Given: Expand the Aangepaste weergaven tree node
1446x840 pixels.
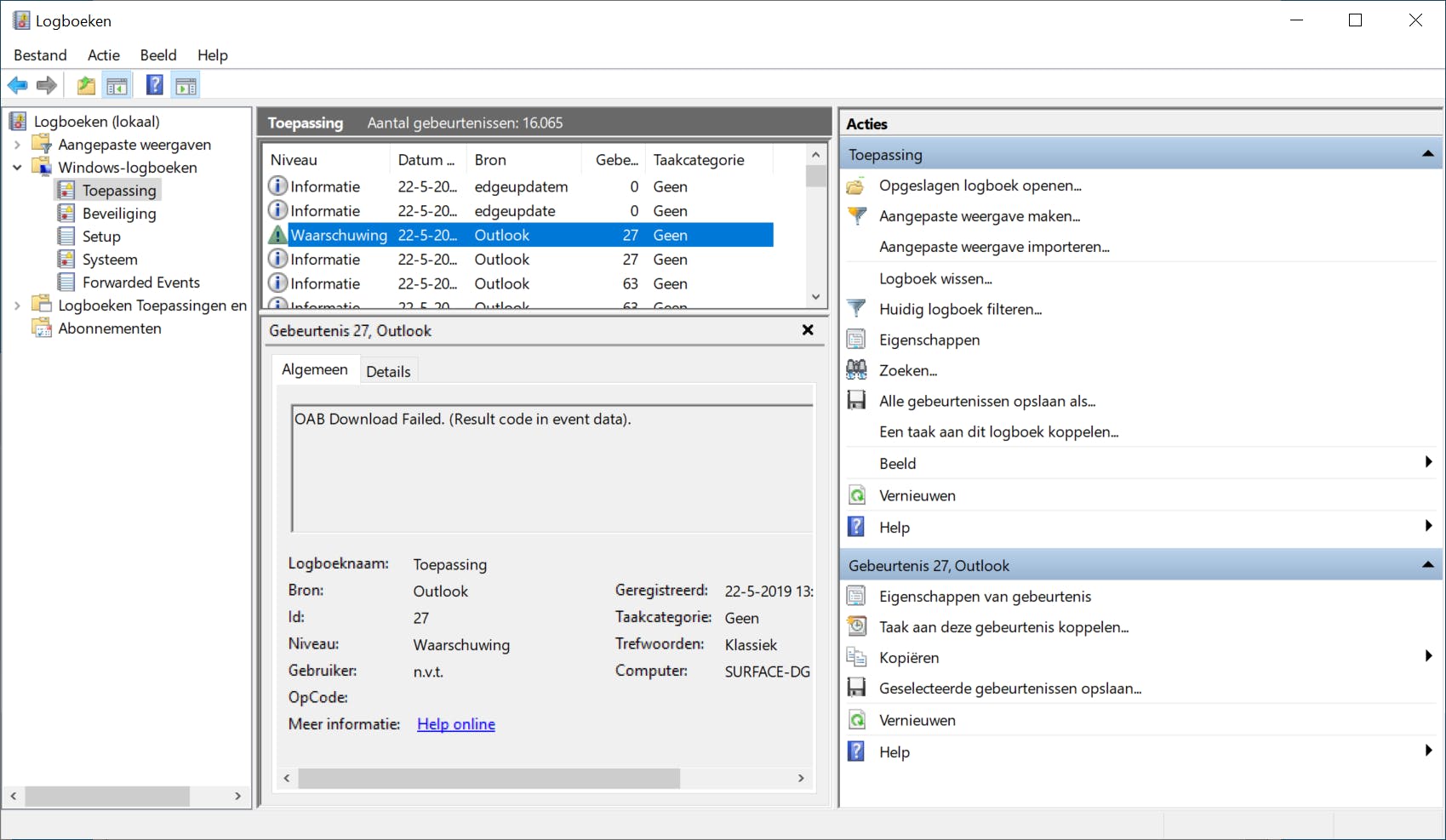Looking at the screenshot, I should pyautogui.click(x=17, y=145).
